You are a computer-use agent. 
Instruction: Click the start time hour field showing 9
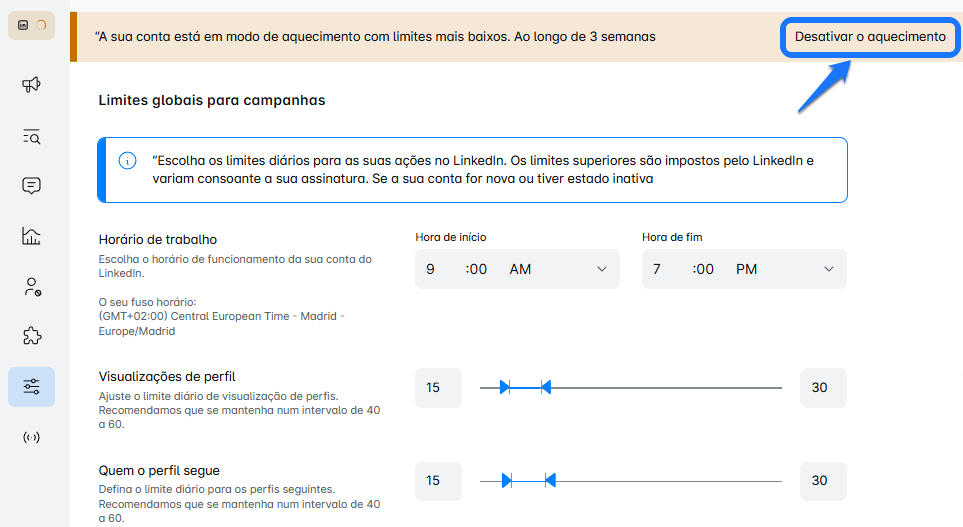click(431, 269)
